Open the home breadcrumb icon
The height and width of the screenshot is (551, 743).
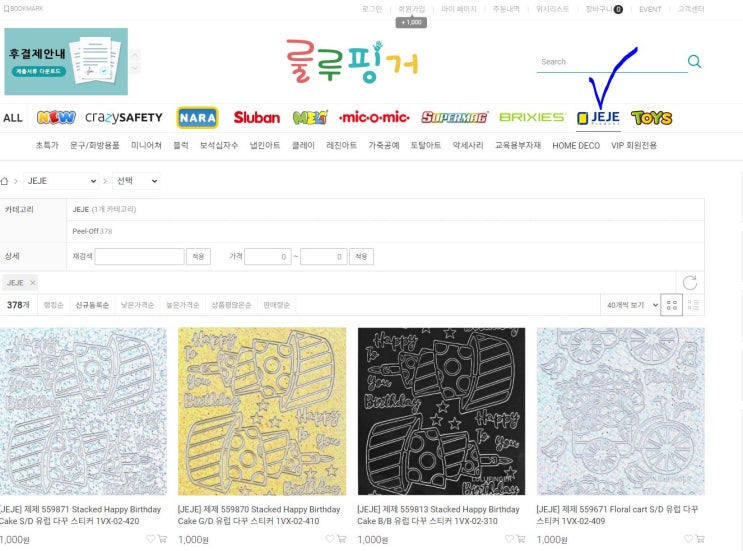(4, 181)
